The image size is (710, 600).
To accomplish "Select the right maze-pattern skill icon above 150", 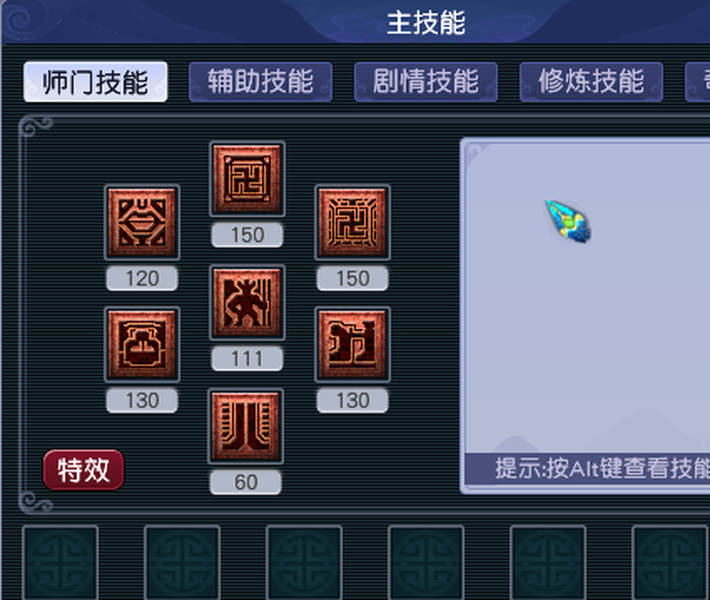I will [352, 222].
